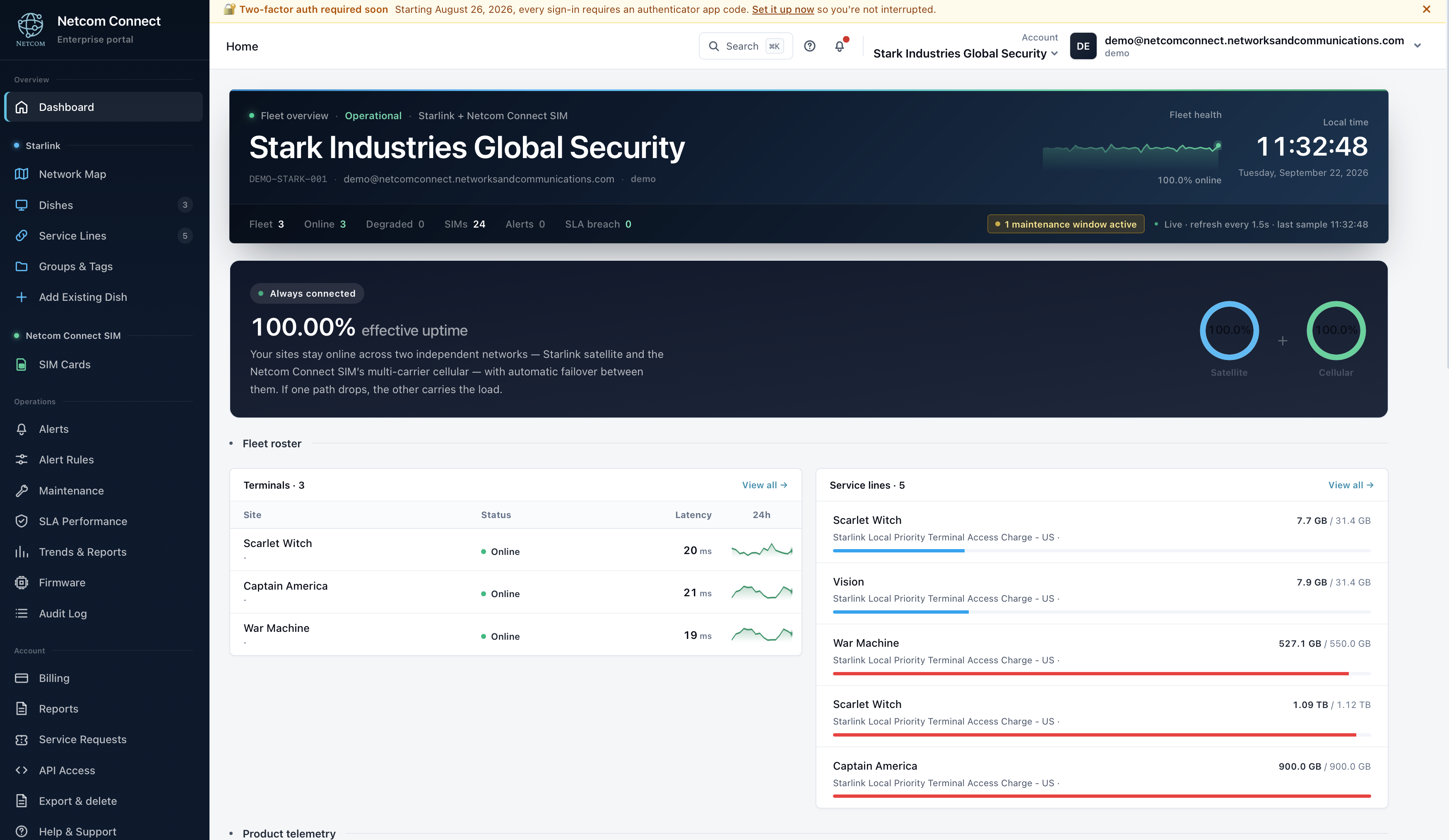Open Billing in the sidebar

103,678
